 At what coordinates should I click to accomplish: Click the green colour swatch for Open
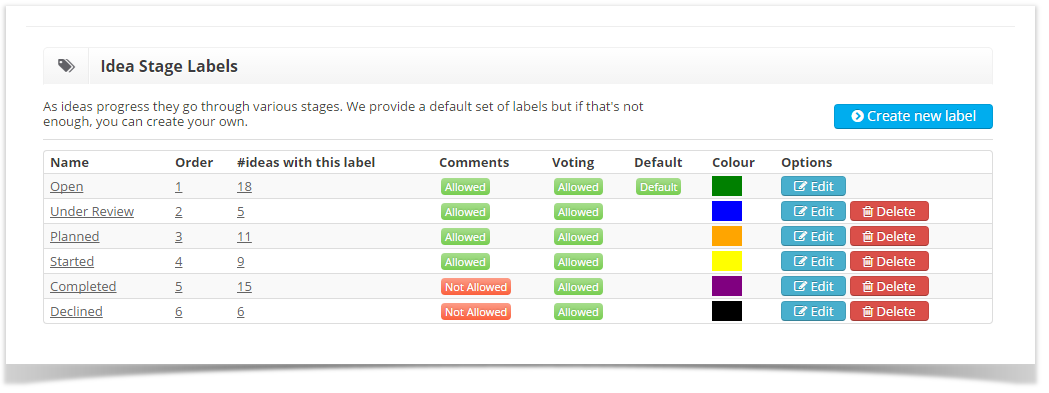coord(727,186)
